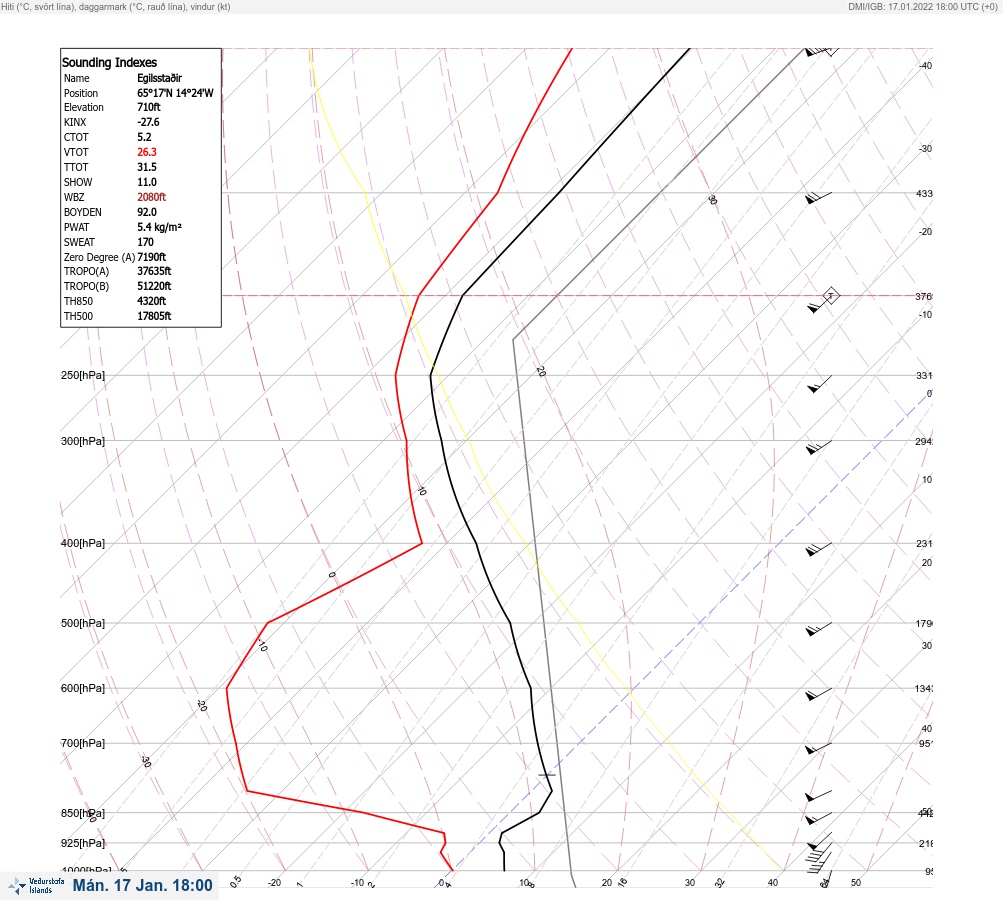Click the 500[hPa] pressure label

(x=83, y=623)
